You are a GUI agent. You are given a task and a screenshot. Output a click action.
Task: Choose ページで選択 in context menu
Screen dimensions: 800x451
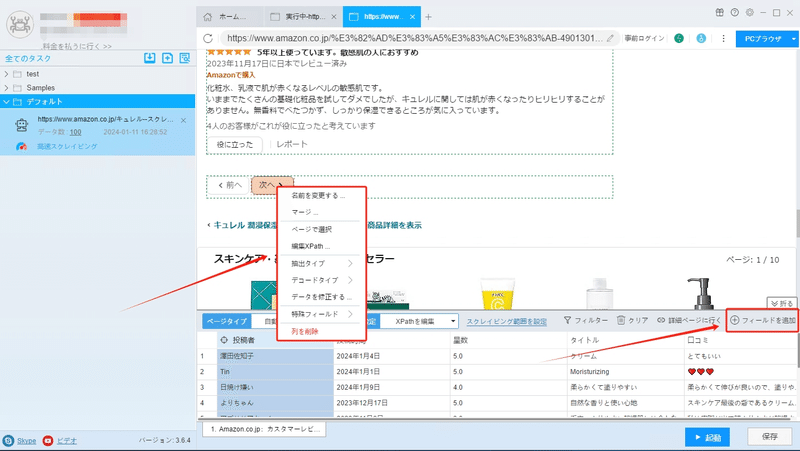tap(311, 230)
